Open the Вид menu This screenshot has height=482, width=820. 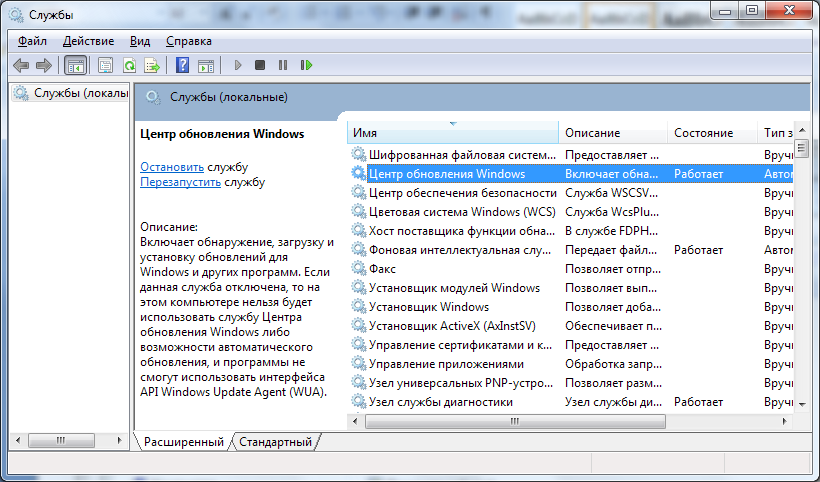click(x=140, y=41)
